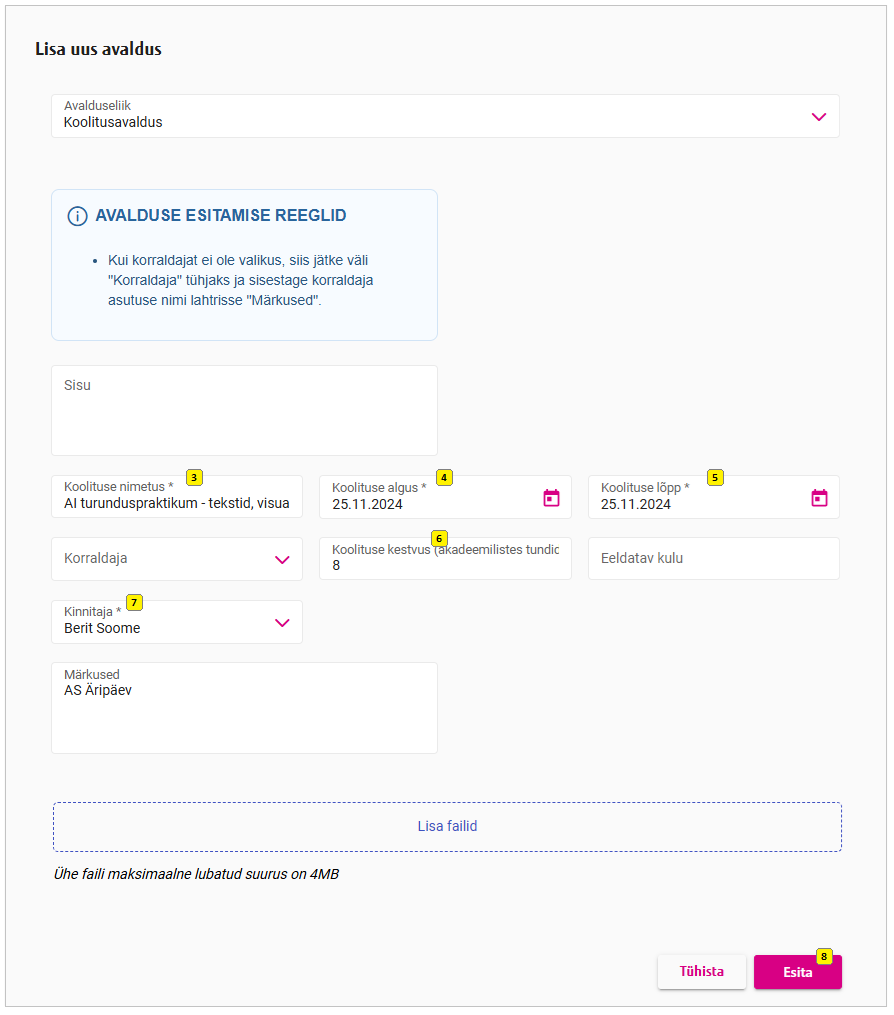The width and height of the screenshot is (894, 1015).
Task: Click the Kinnitaja field showing Berit Soome
Action: pyautogui.click(x=160, y=623)
